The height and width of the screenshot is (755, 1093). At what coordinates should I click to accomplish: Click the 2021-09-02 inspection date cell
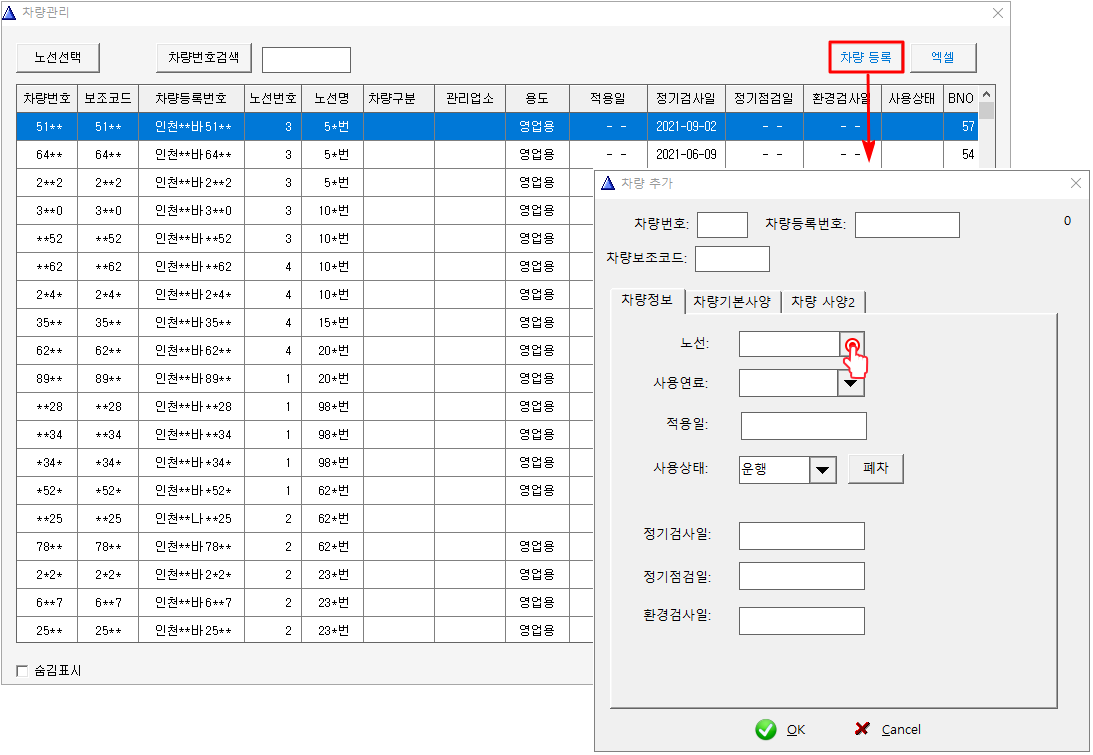tap(687, 127)
